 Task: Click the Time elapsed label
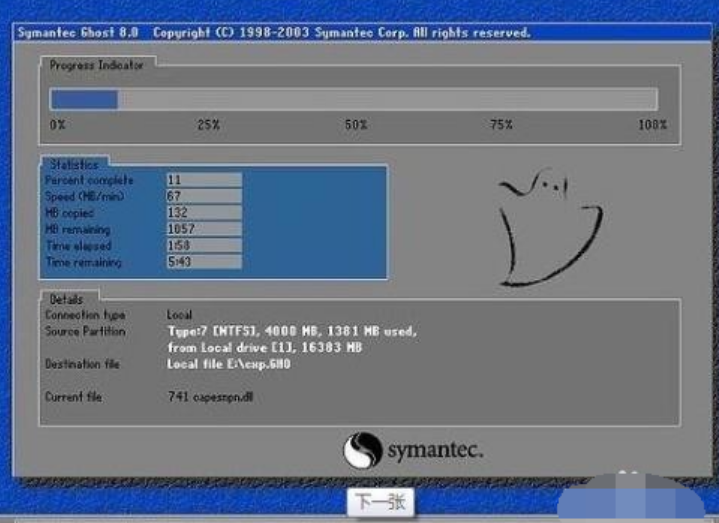(78, 246)
